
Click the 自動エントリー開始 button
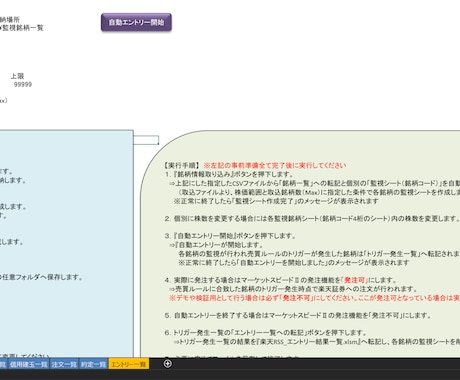point(136,22)
